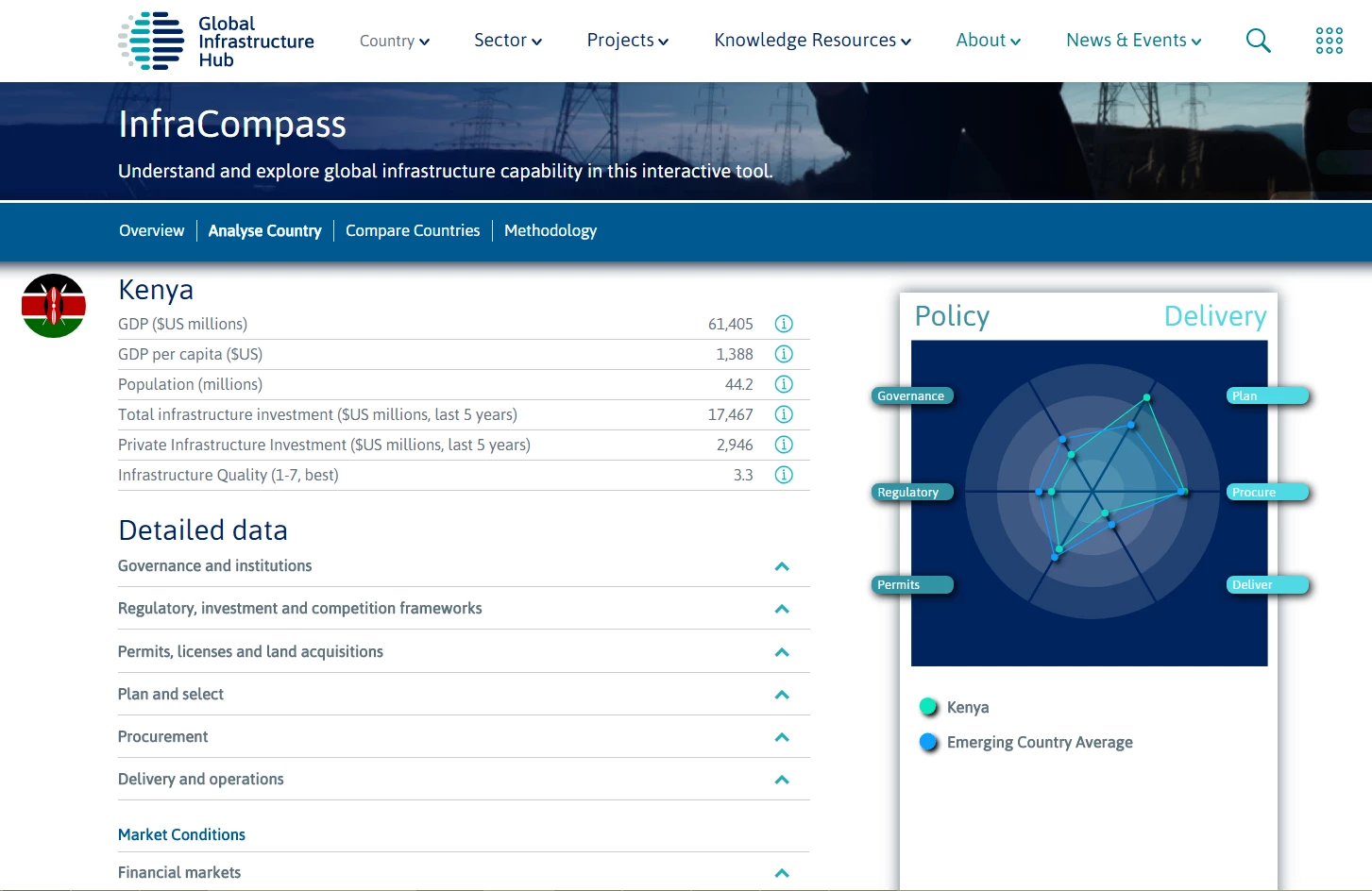
Task: Toggle Delivery and operations section chevron
Action: [x=782, y=780]
